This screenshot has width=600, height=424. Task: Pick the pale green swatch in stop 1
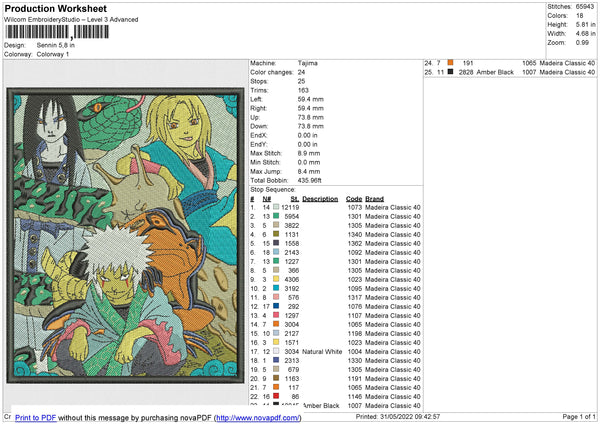coord(276,207)
